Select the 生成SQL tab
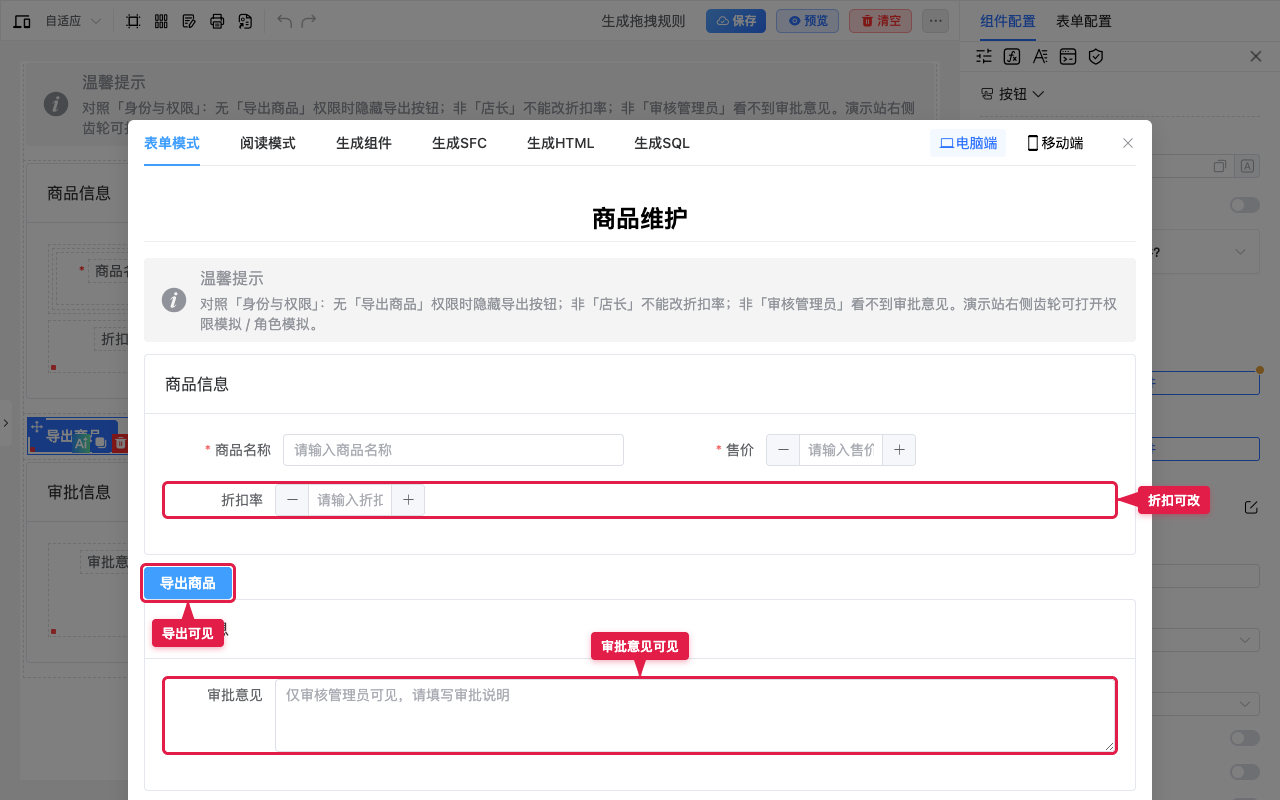This screenshot has width=1280, height=800. tap(662, 143)
